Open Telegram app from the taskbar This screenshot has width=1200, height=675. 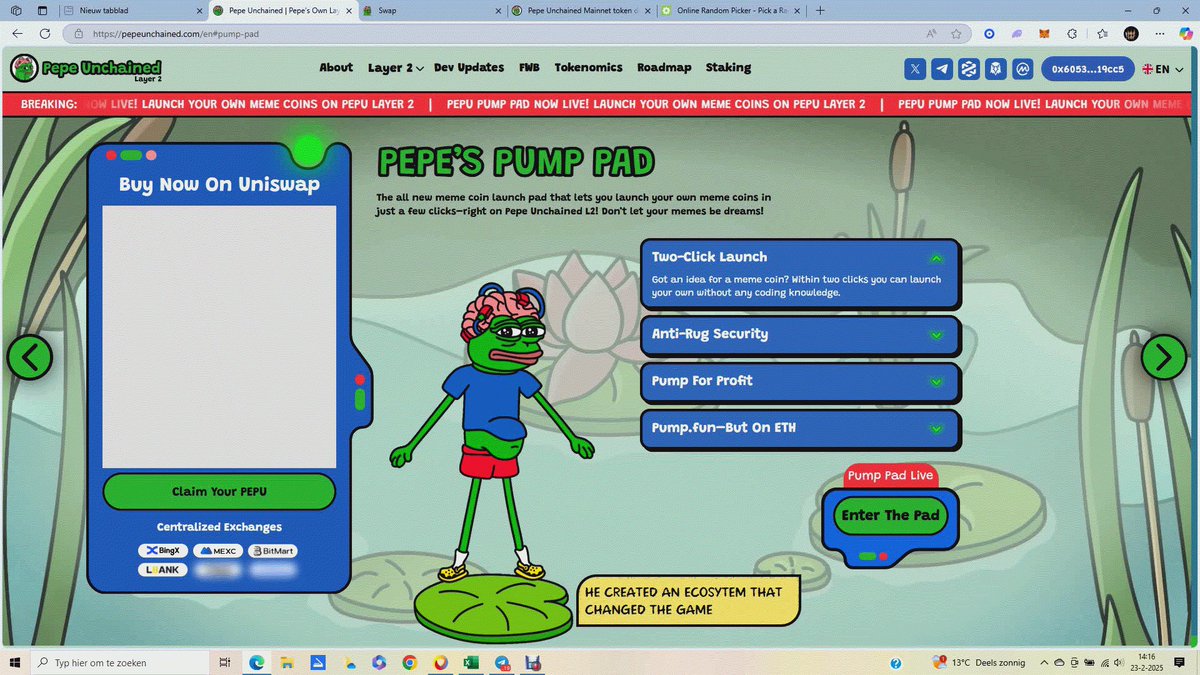click(x=502, y=662)
